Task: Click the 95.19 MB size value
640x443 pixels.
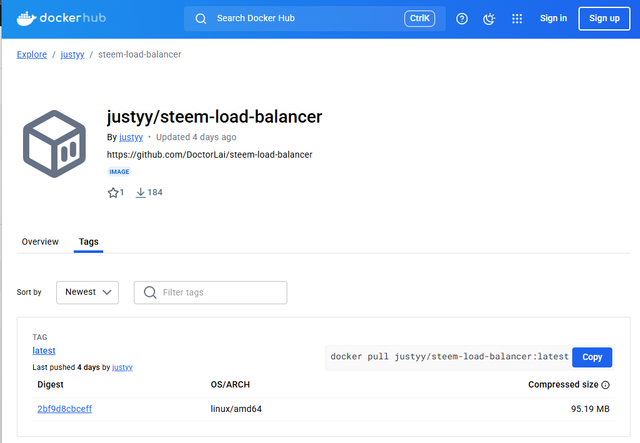Action: (590, 409)
